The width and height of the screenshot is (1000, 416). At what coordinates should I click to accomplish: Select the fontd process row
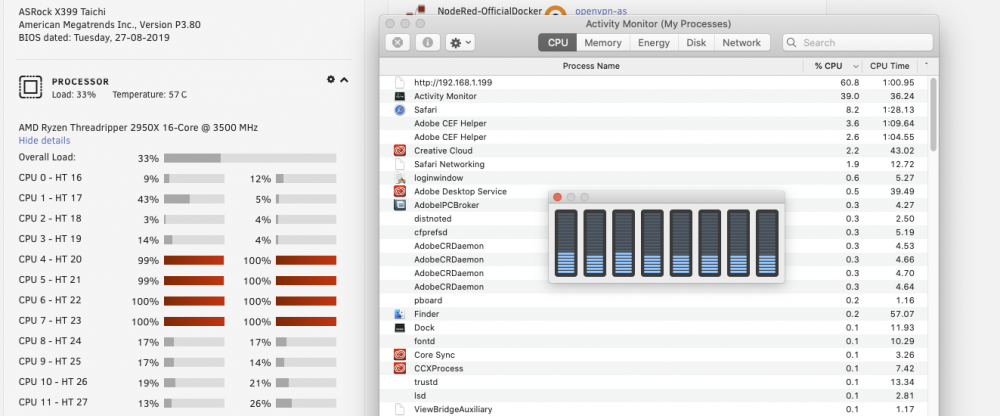click(x=654, y=341)
